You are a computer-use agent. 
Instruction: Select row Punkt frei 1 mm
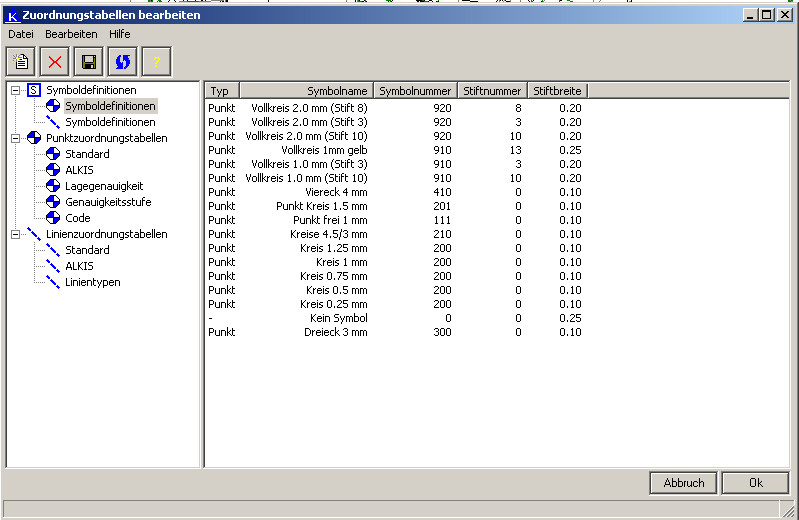(395, 220)
